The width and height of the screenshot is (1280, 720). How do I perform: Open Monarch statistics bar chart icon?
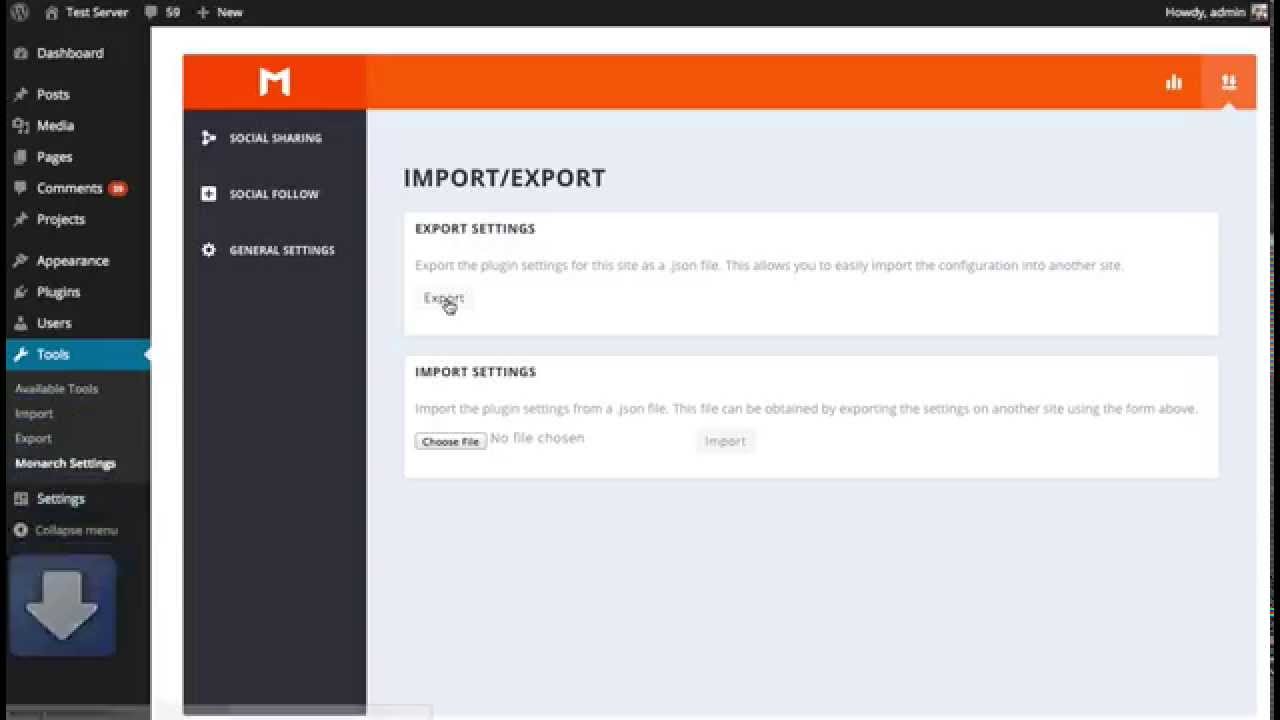1174,82
